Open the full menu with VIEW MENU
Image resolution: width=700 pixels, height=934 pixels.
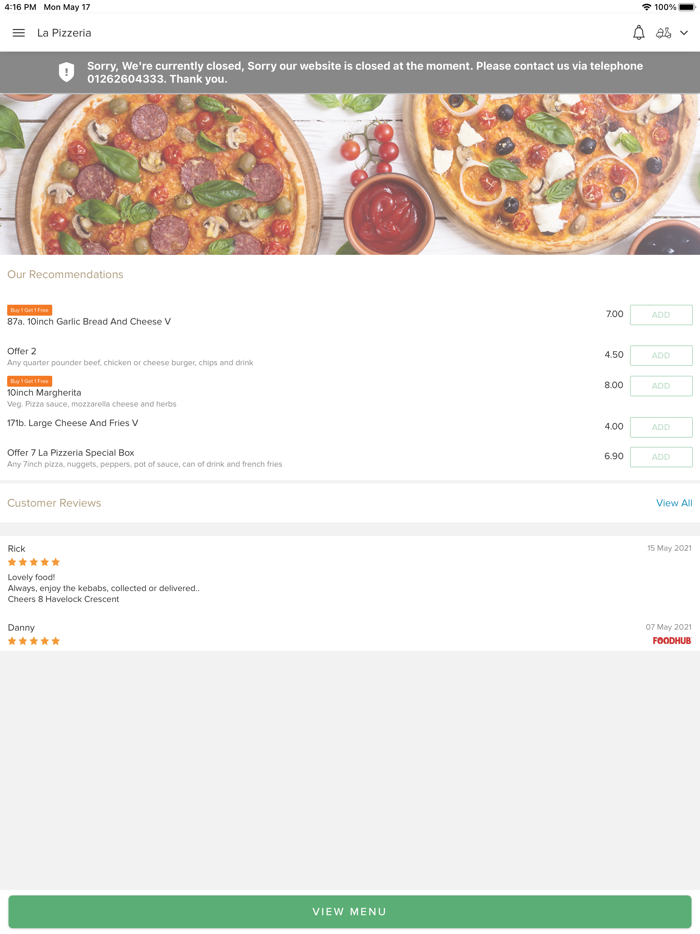350,911
